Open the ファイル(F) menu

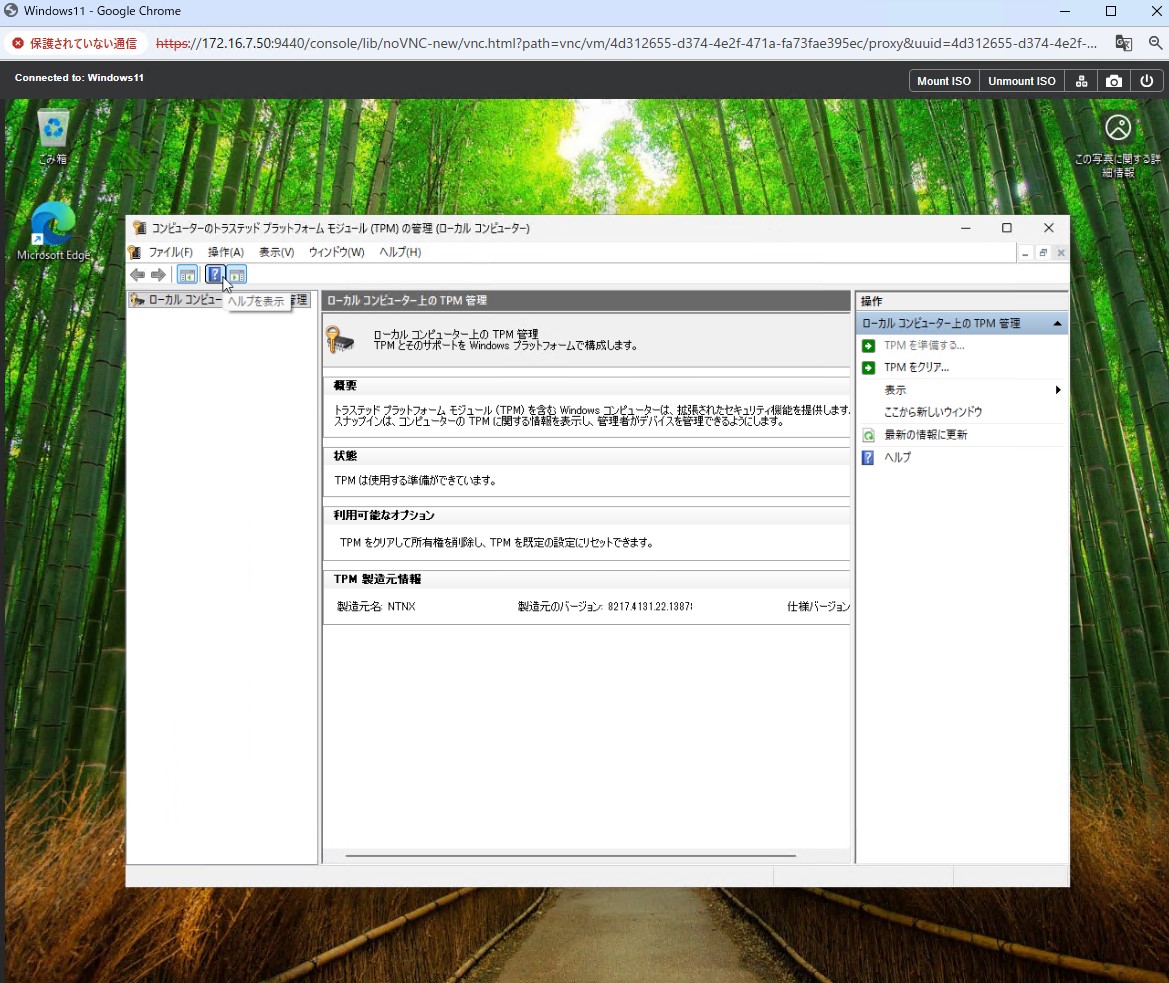click(x=170, y=253)
